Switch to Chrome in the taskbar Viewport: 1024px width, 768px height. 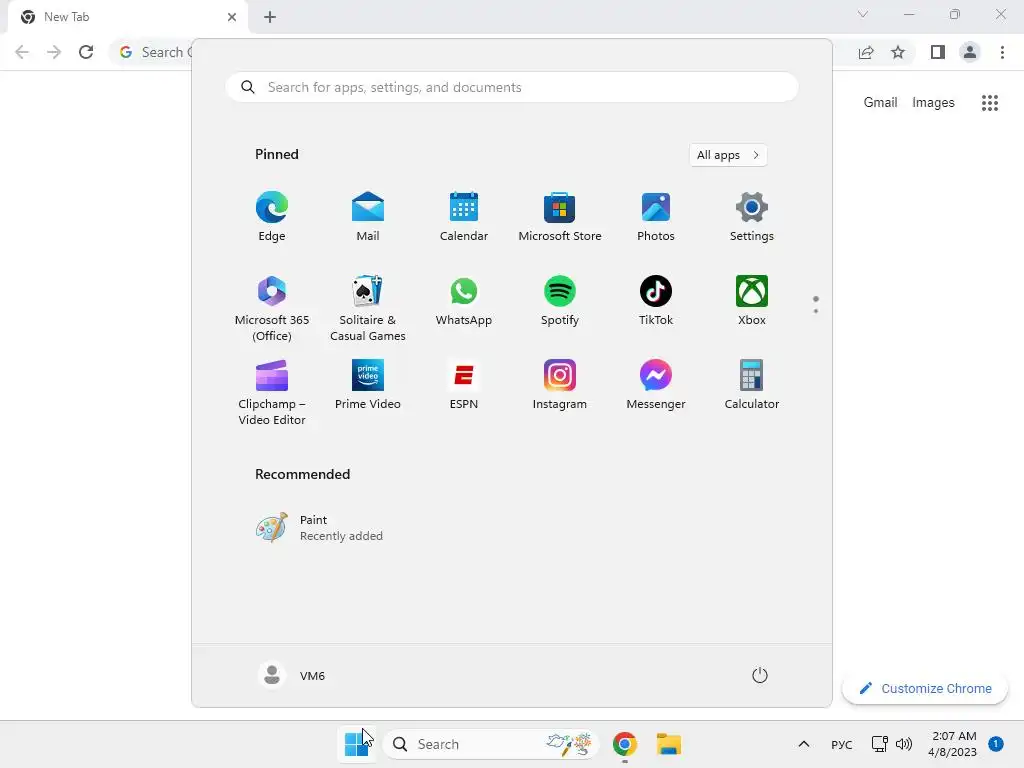[x=625, y=744]
